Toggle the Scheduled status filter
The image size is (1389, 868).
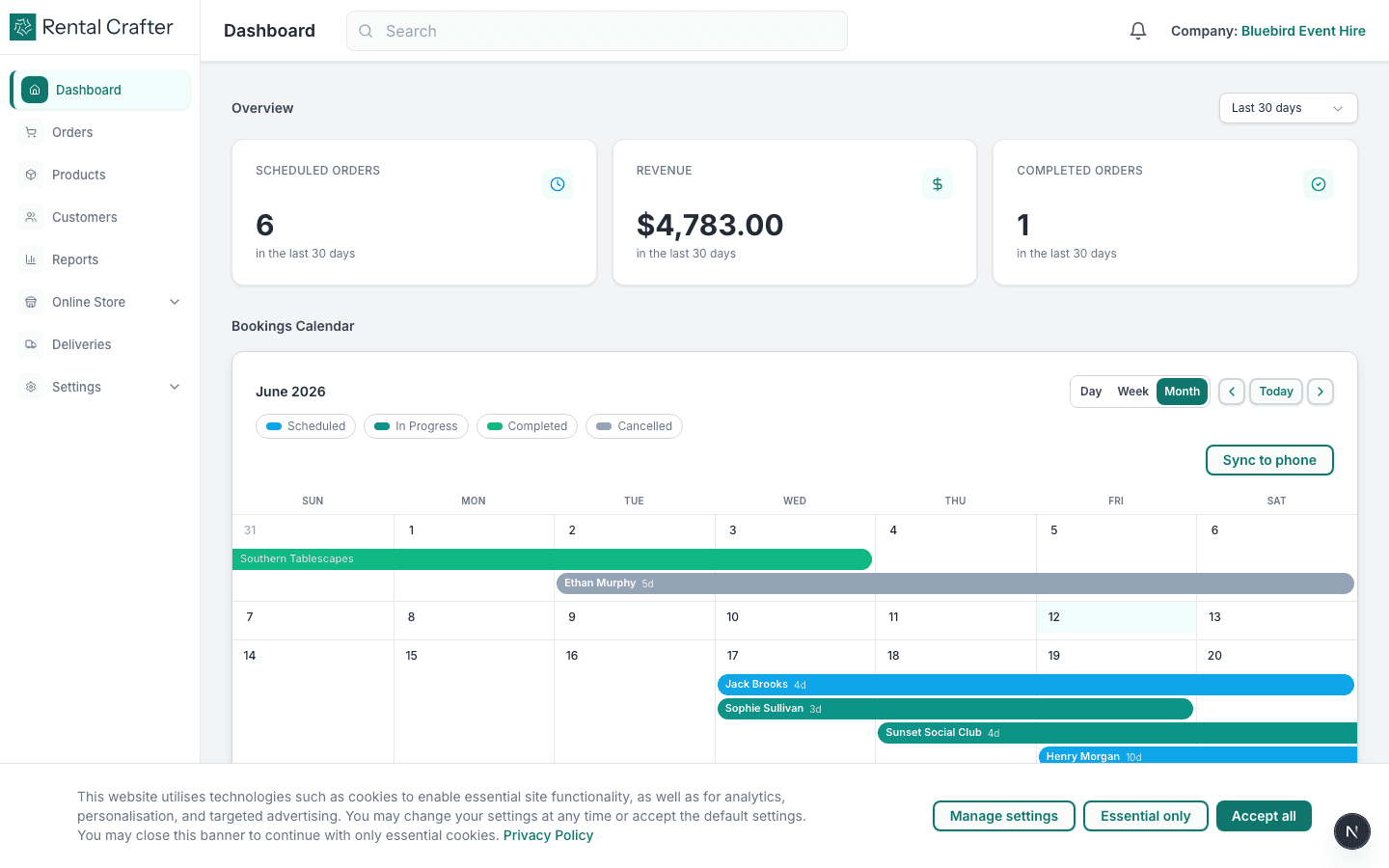[306, 426]
